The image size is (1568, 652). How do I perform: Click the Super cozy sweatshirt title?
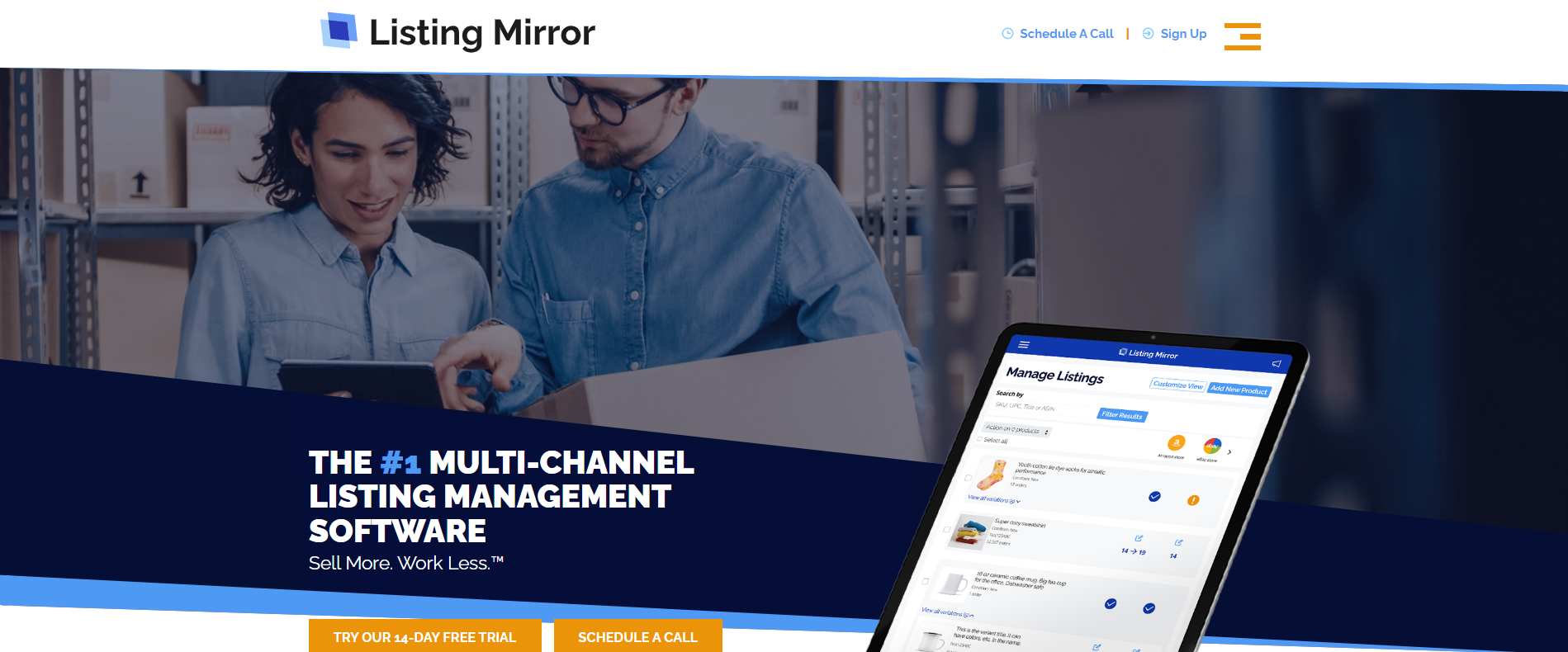click(x=1021, y=523)
